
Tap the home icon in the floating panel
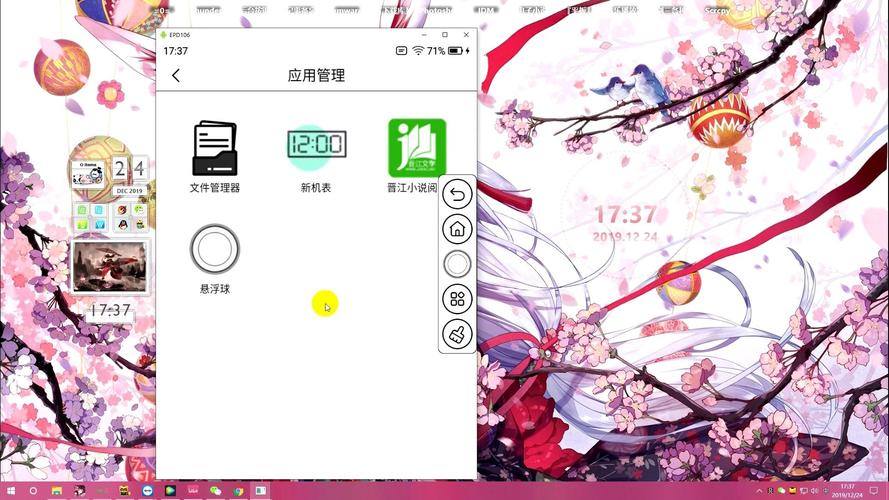pyautogui.click(x=457, y=229)
